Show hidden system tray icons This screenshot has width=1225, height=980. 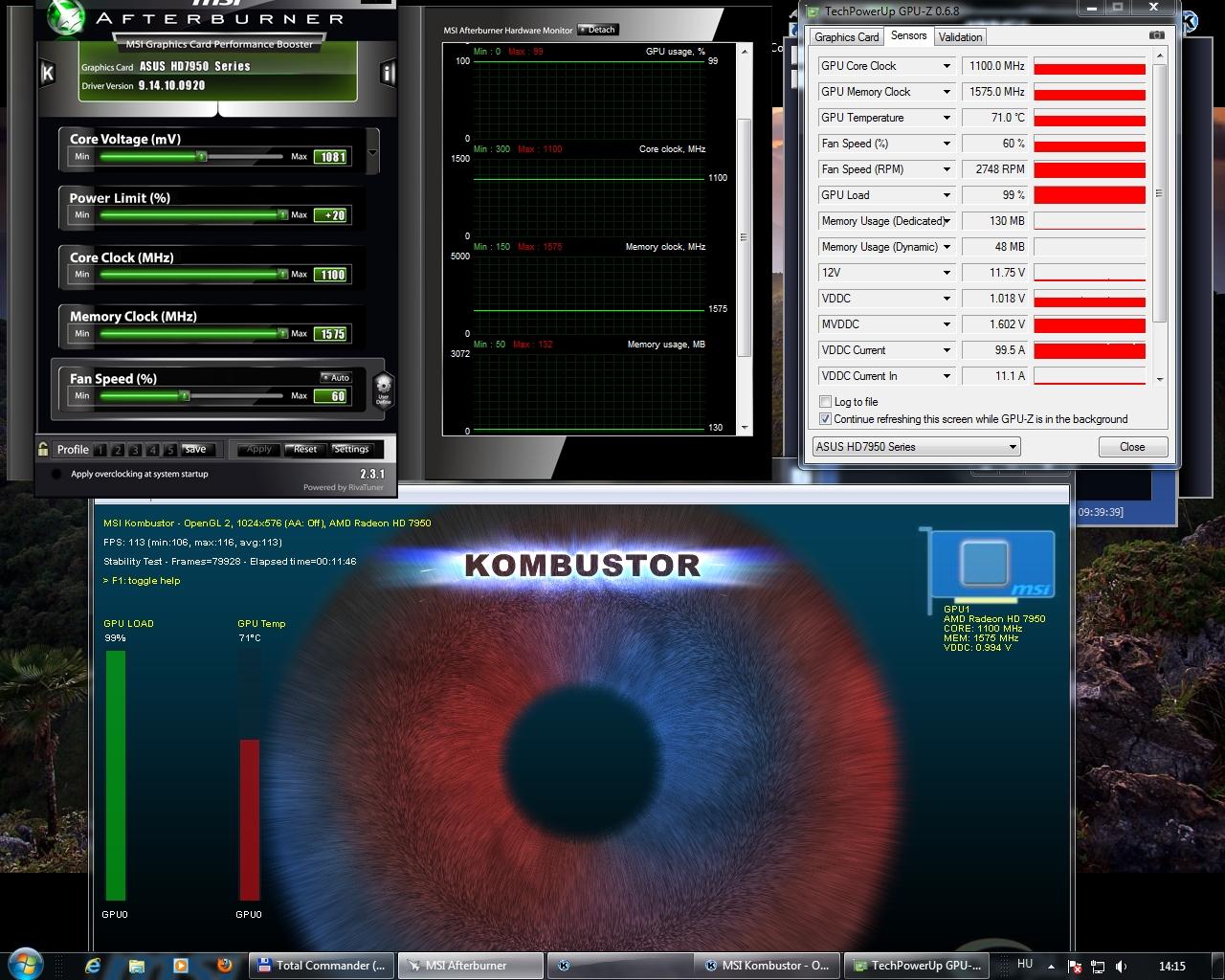click(x=1051, y=967)
